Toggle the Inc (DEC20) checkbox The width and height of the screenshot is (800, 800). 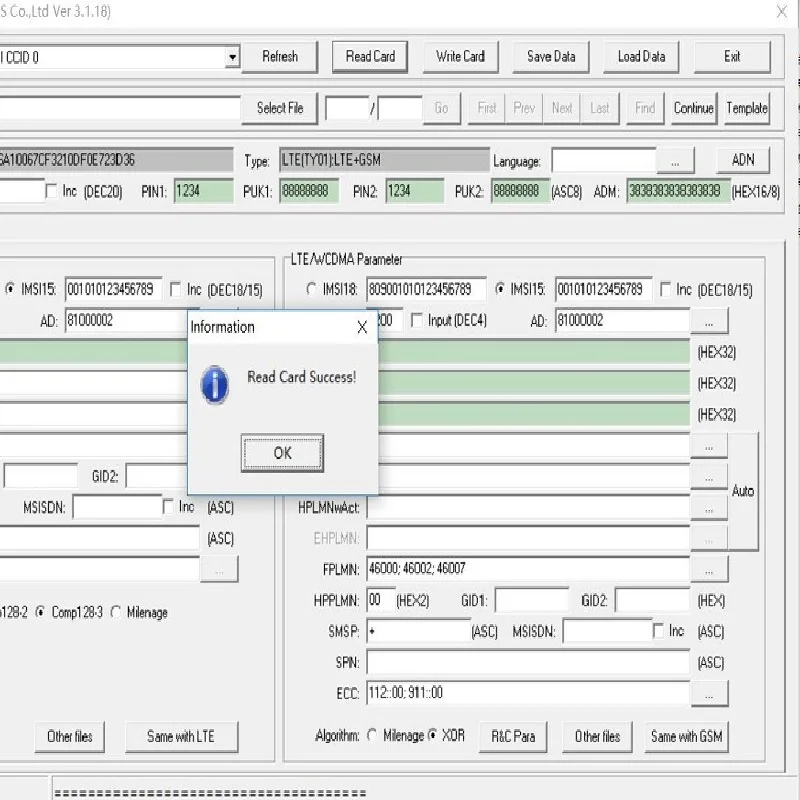point(51,191)
